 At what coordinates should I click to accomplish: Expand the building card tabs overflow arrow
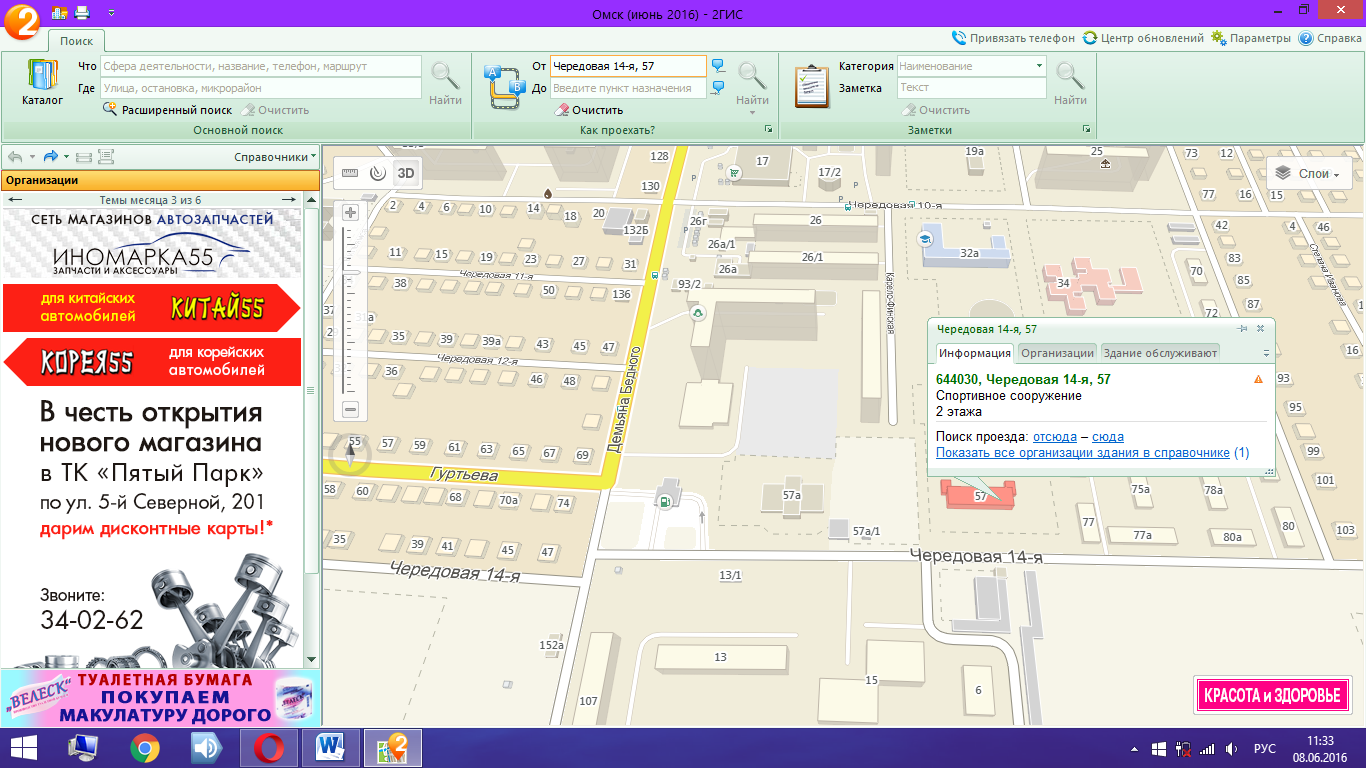point(1266,354)
